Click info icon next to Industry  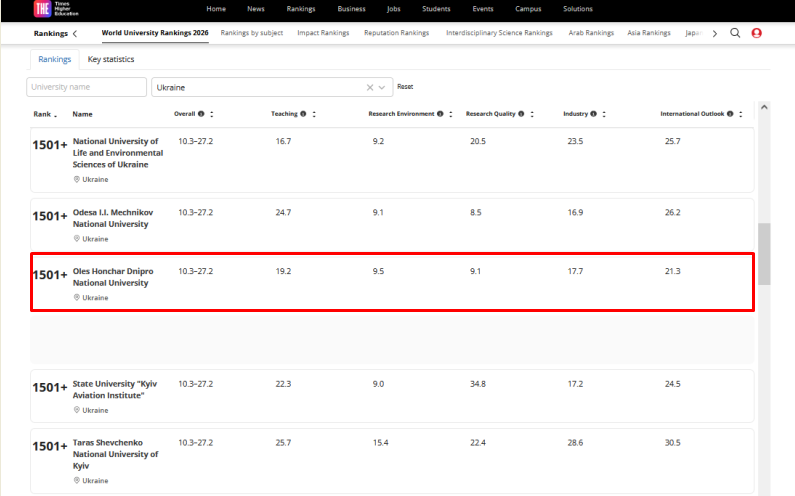tap(594, 114)
